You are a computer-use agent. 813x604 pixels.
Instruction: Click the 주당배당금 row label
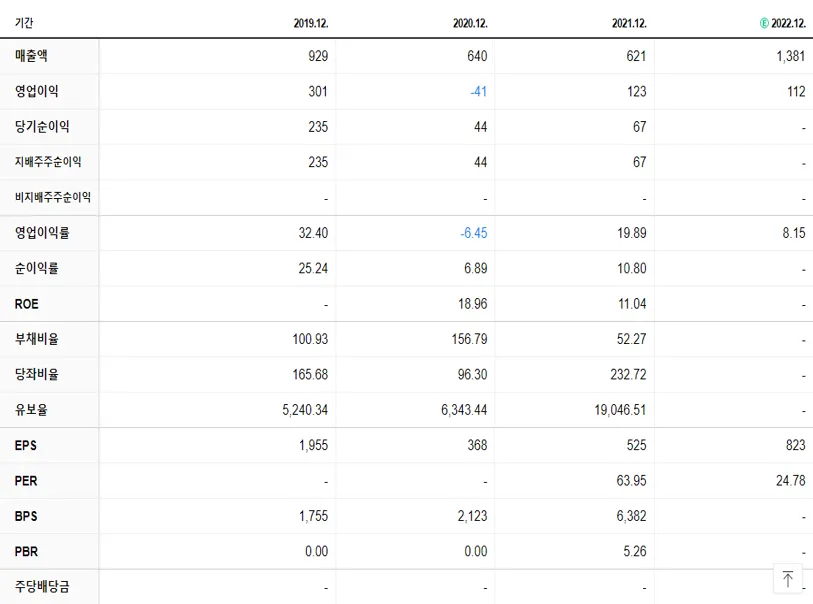tap(42, 586)
